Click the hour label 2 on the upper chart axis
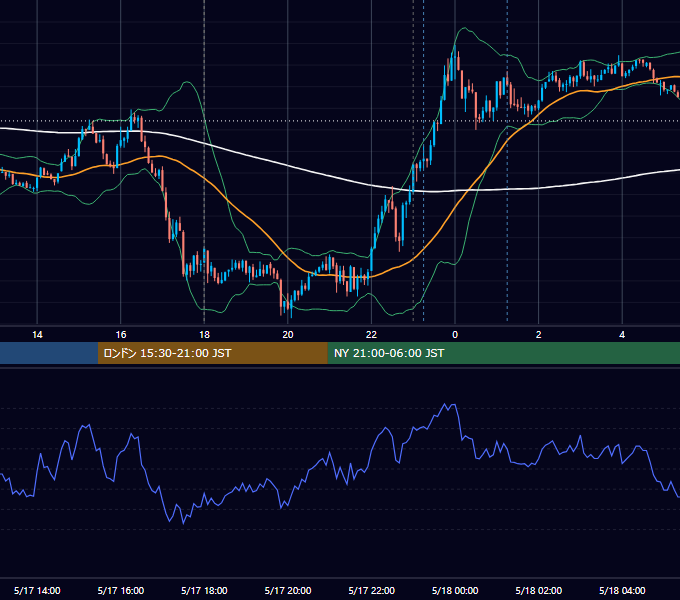This screenshot has width=680, height=600. [539, 335]
